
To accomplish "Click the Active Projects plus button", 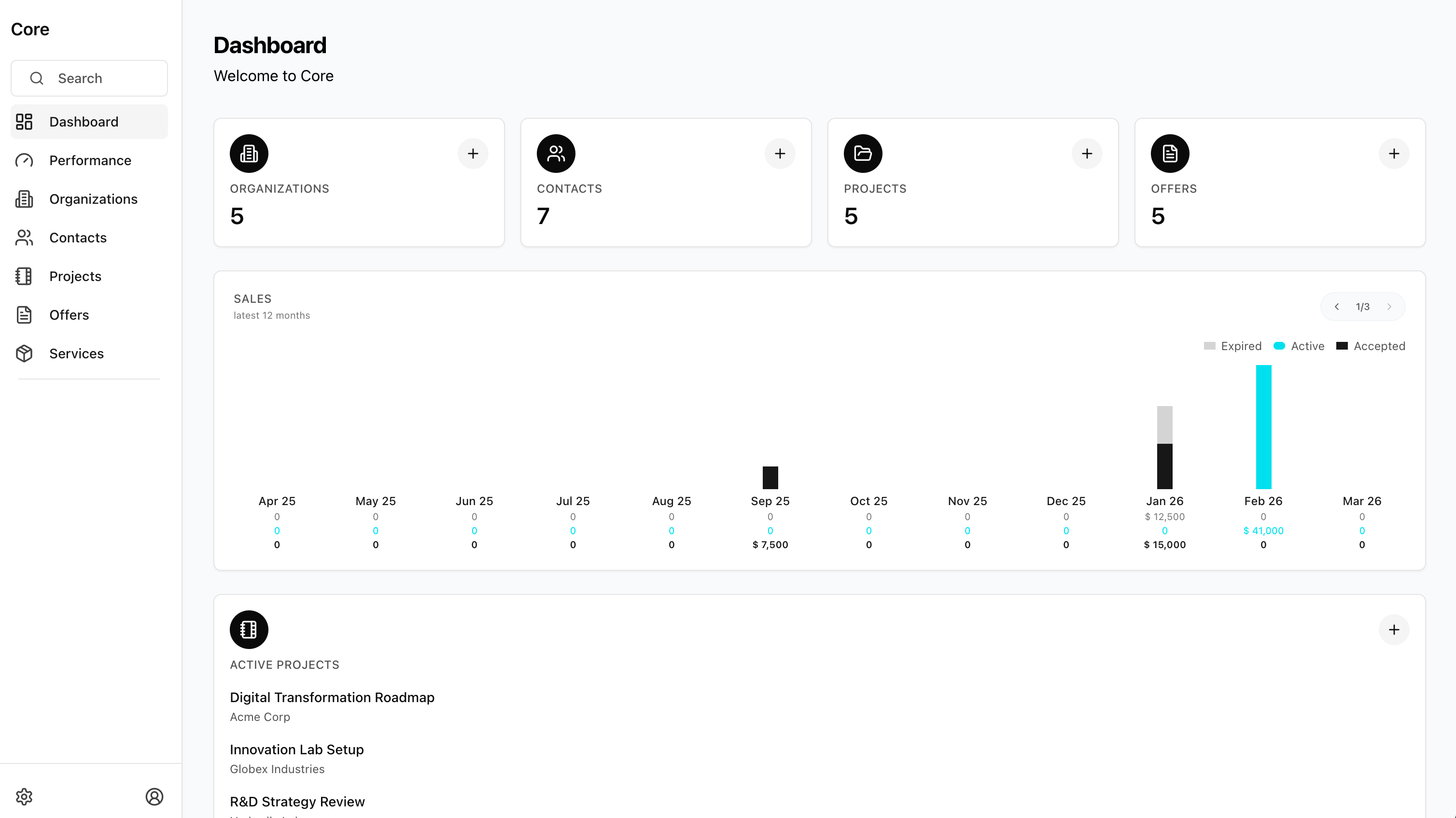I will (1393, 629).
